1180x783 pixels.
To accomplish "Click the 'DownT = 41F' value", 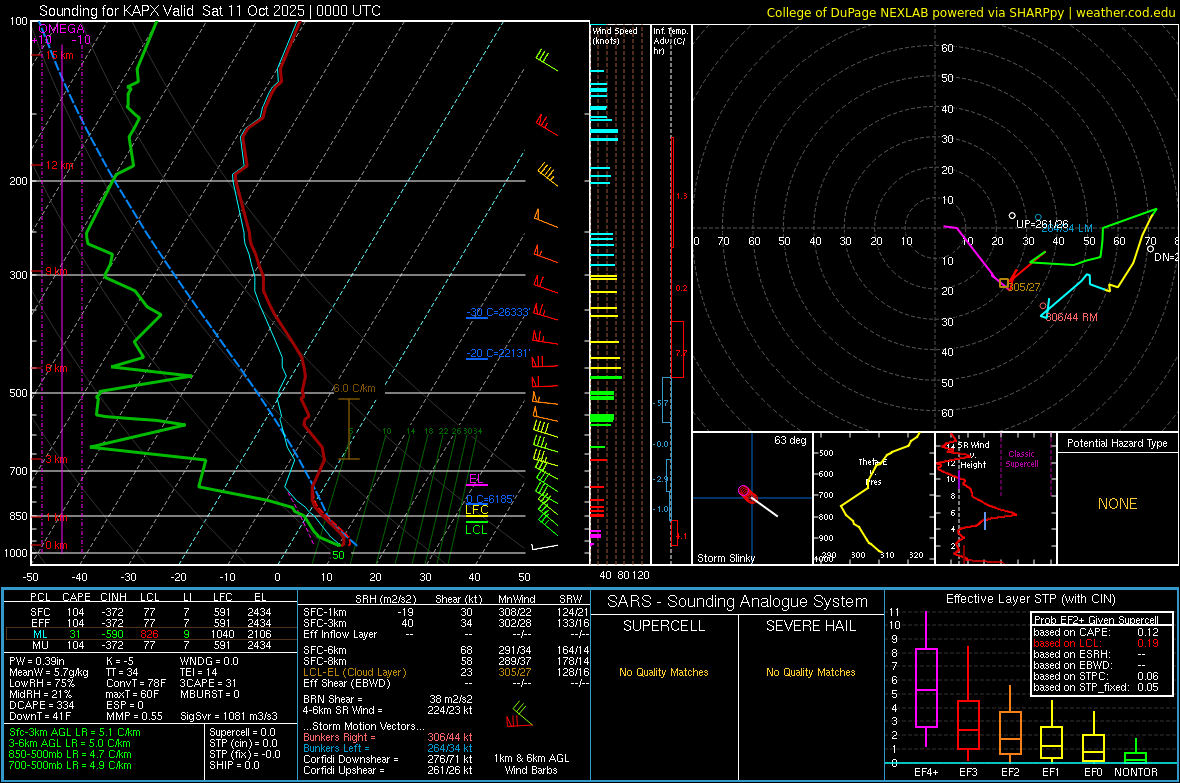I will 40,717.
